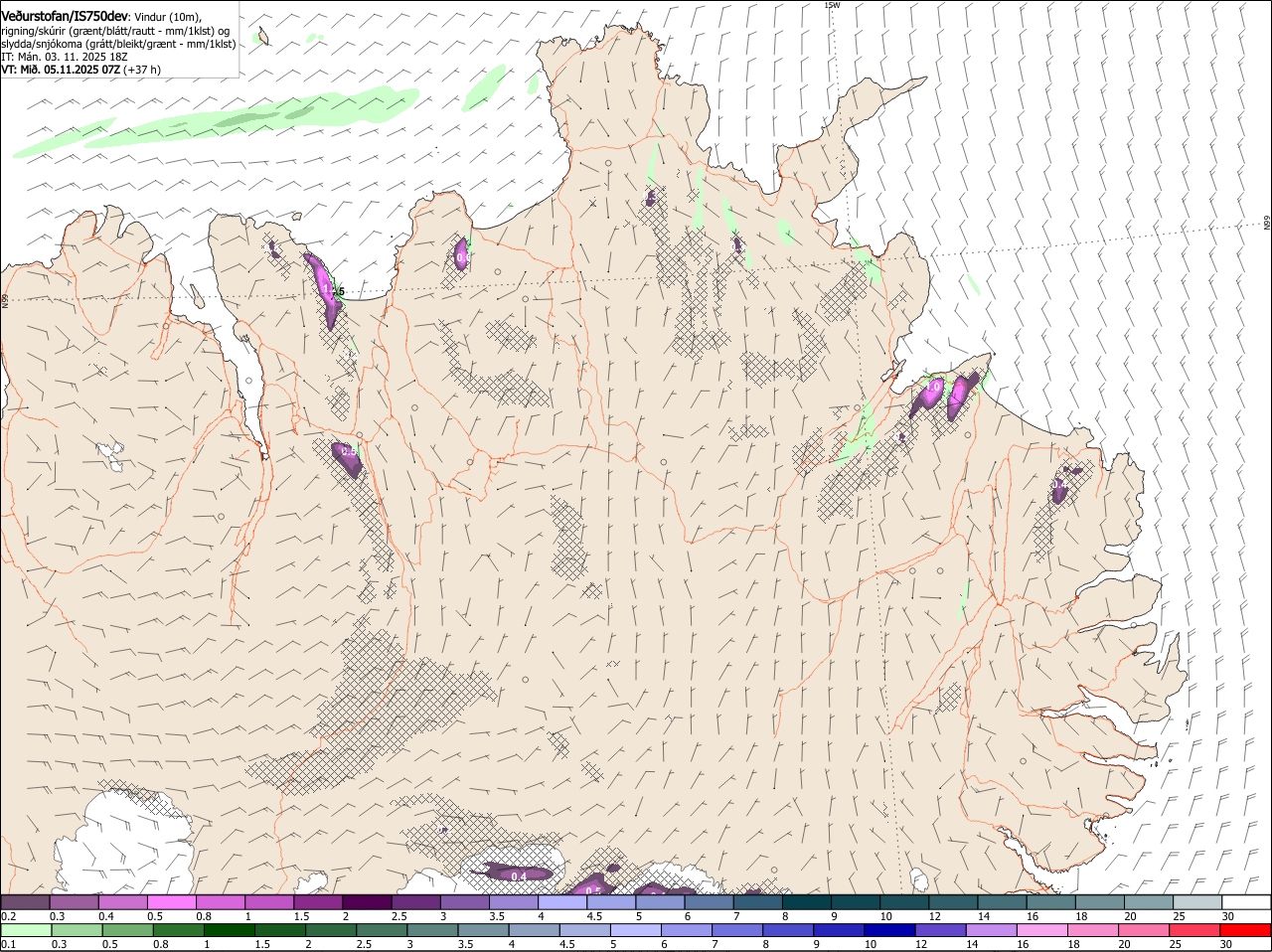Choose the rain legend swatch between 0.5 and 0.8
1272x952 pixels.
(x=128, y=930)
